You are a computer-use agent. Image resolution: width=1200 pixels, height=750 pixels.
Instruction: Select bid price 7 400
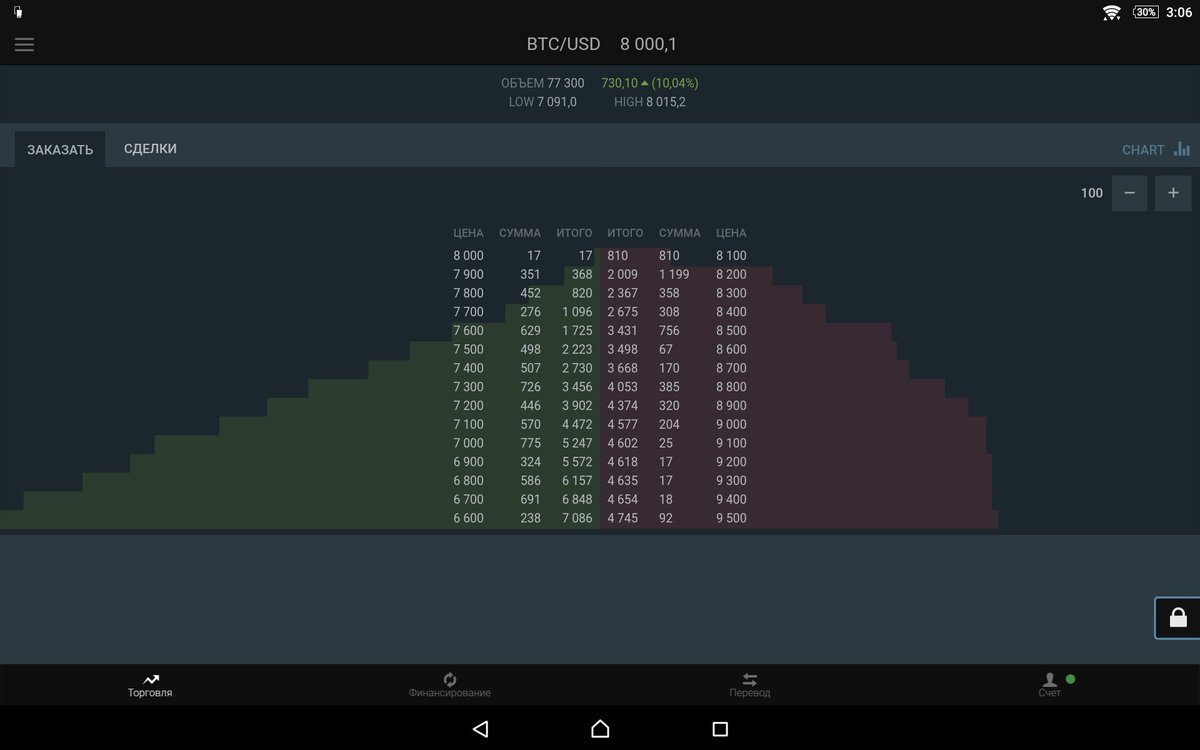[468, 368]
